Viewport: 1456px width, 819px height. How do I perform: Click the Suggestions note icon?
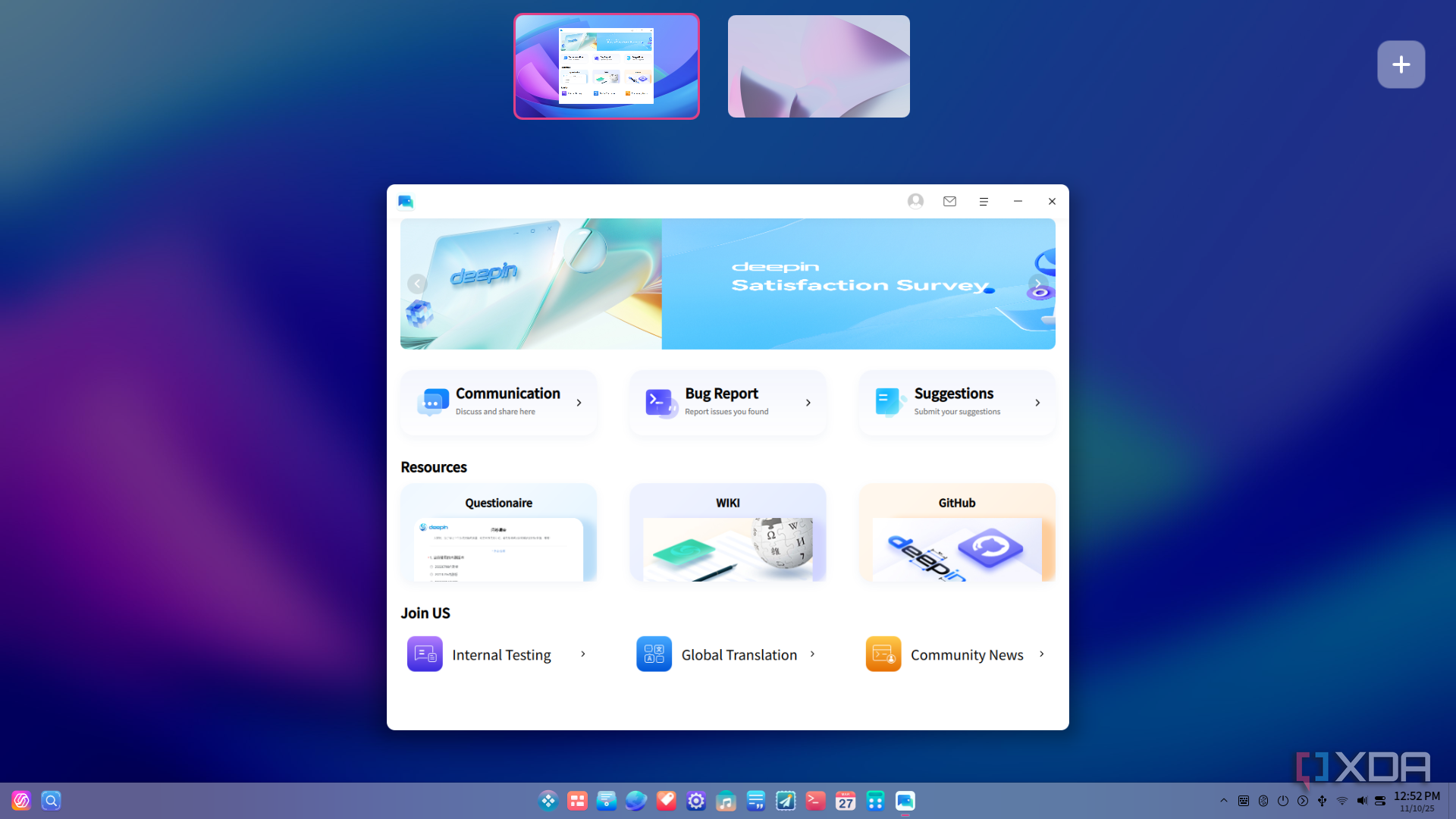coord(890,403)
